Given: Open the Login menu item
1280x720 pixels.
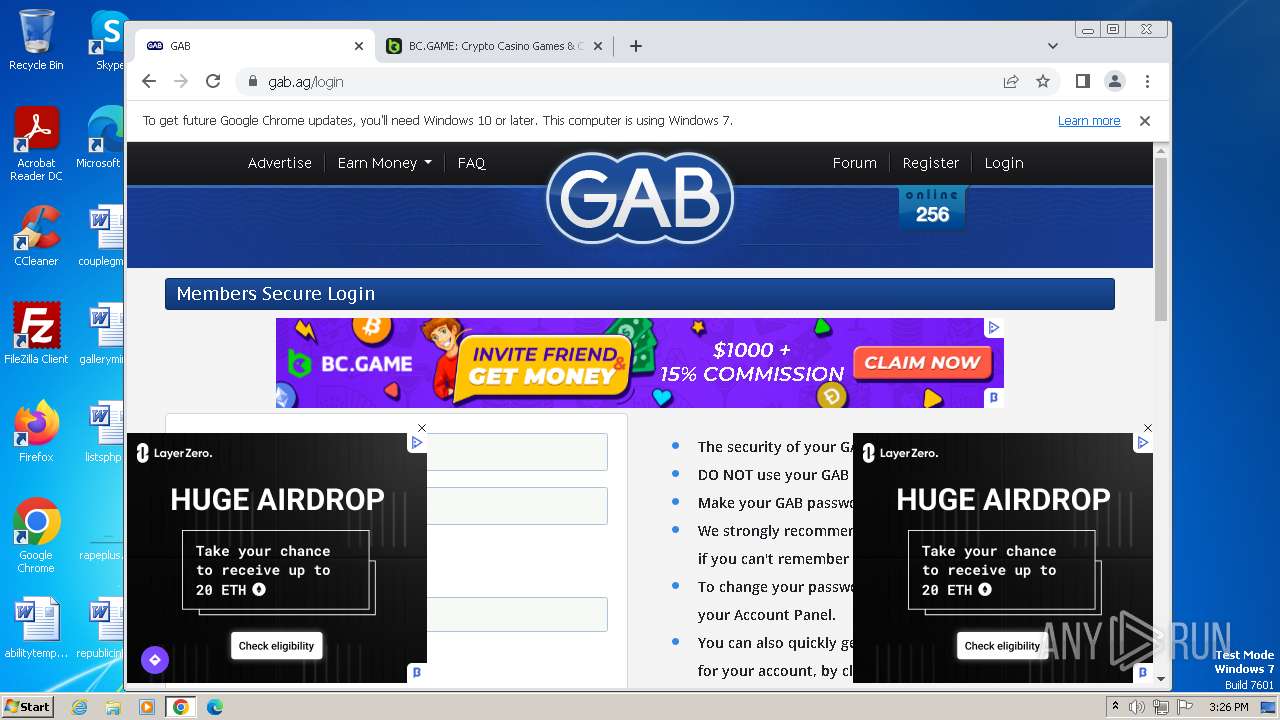Looking at the screenshot, I should 1003,163.
